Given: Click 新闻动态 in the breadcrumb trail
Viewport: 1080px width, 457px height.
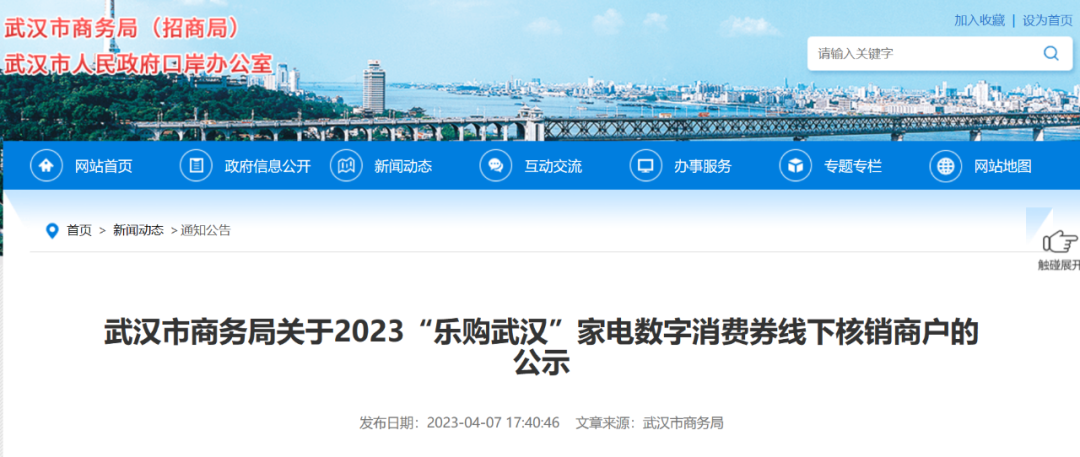Looking at the screenshot, I should click(x=138, y=230).
